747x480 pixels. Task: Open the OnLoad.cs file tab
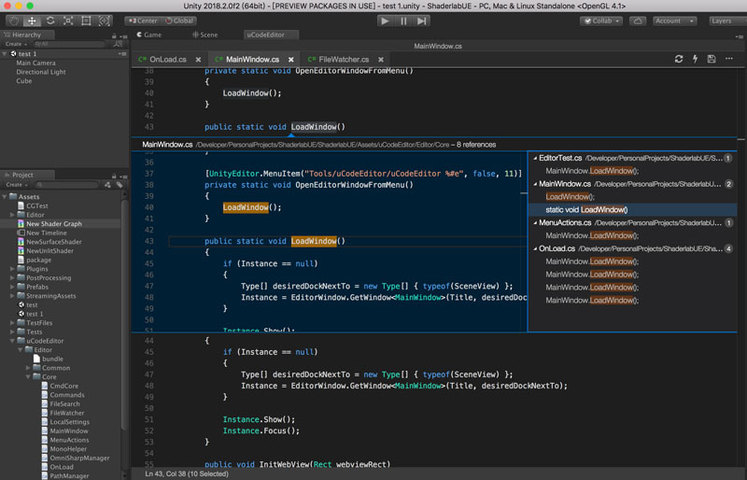[168, 60]
